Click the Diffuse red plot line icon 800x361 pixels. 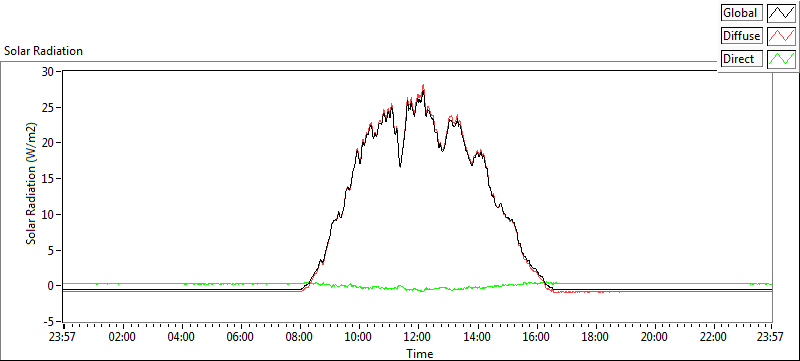(x=781, y=36)
